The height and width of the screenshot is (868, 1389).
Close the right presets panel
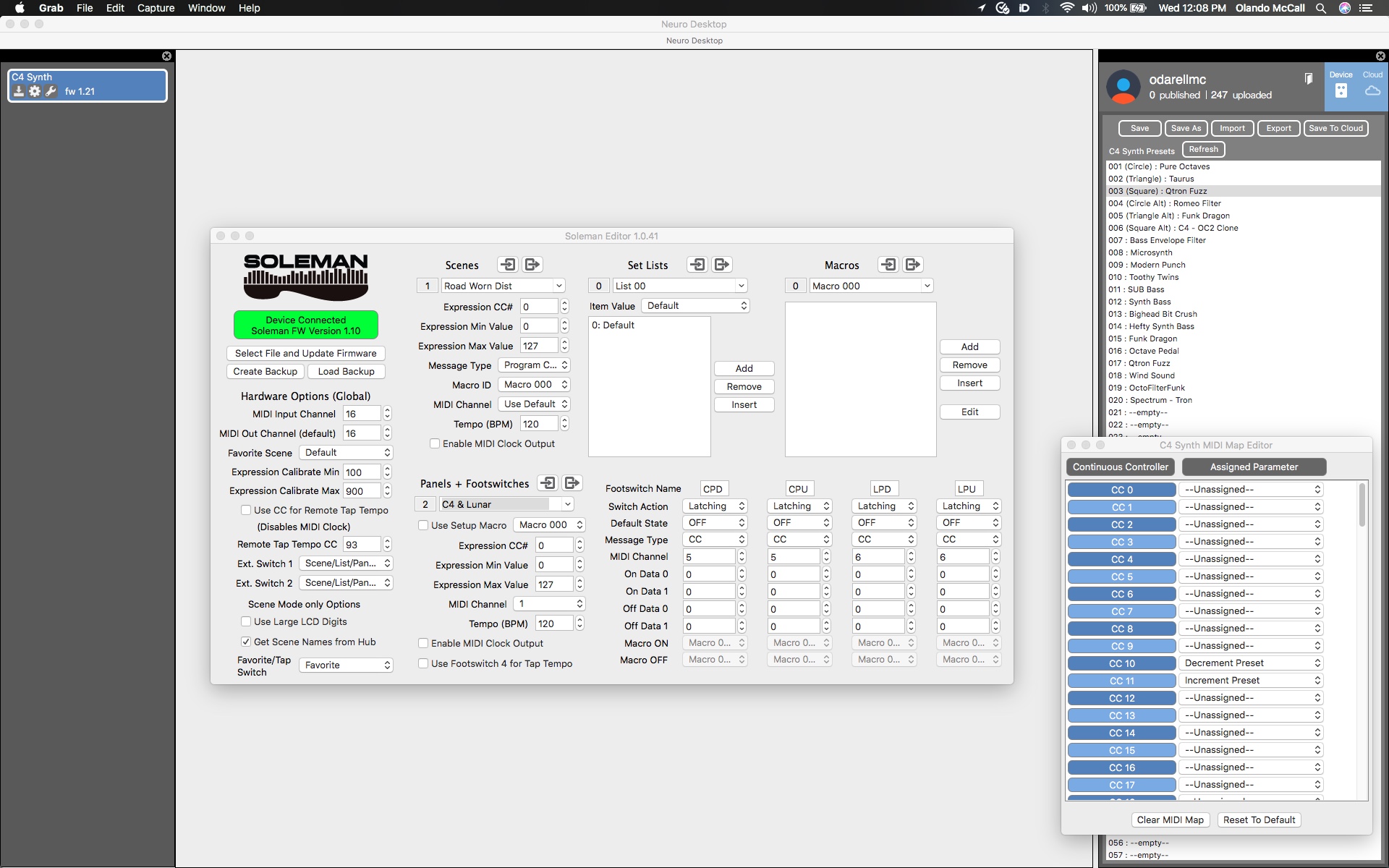pyautogui.click(x=1380, y=56)
